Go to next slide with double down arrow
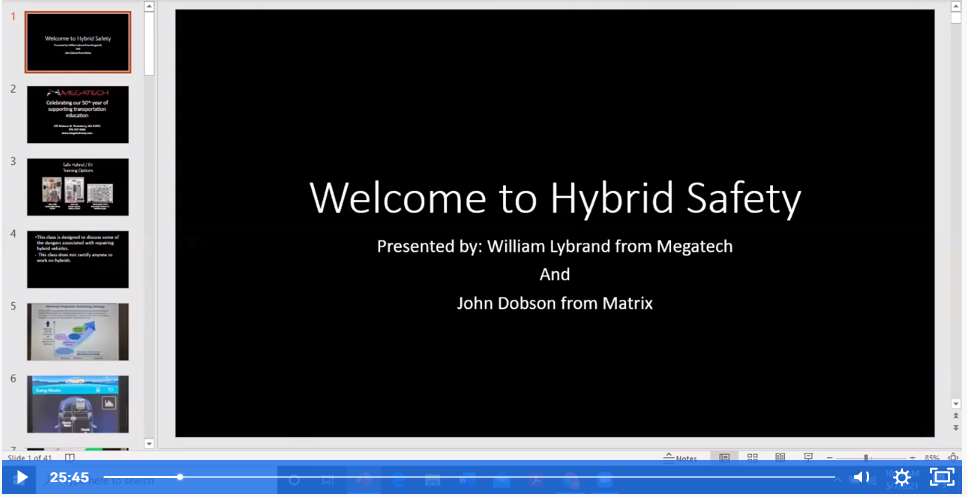 tap(956, 427)
